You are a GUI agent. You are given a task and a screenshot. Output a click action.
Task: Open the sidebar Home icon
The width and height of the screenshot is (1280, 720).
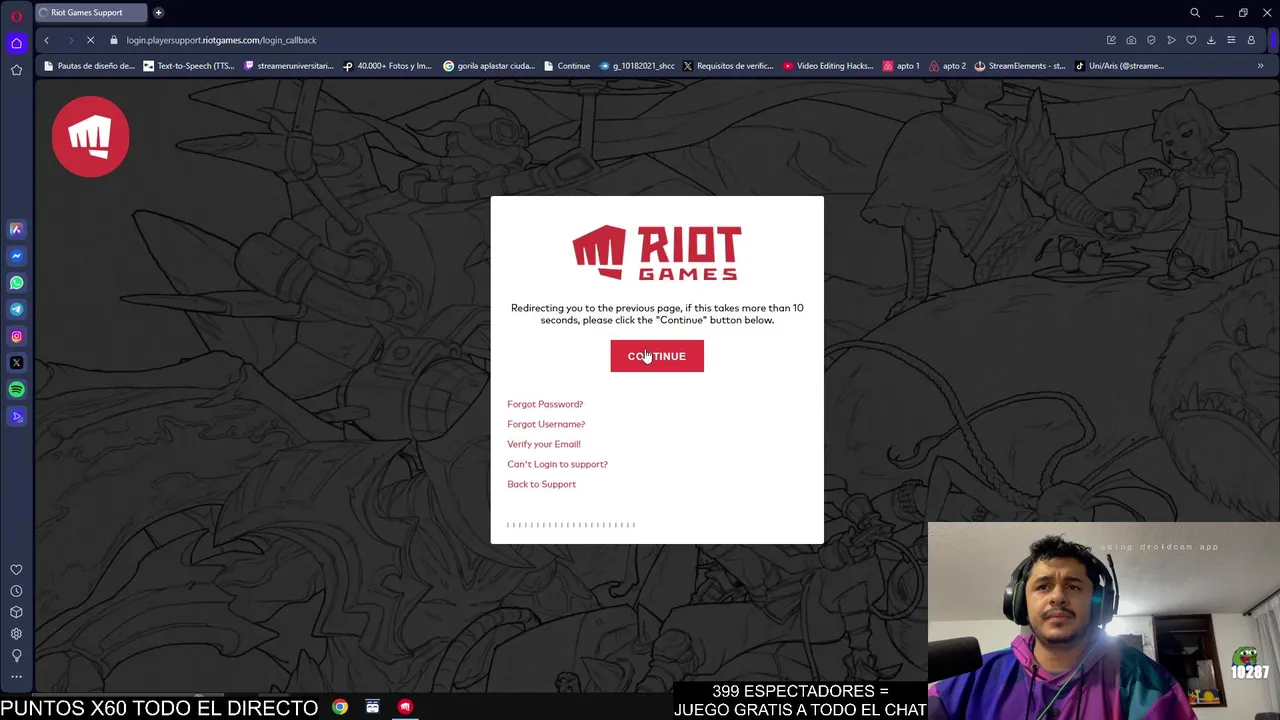16,43
